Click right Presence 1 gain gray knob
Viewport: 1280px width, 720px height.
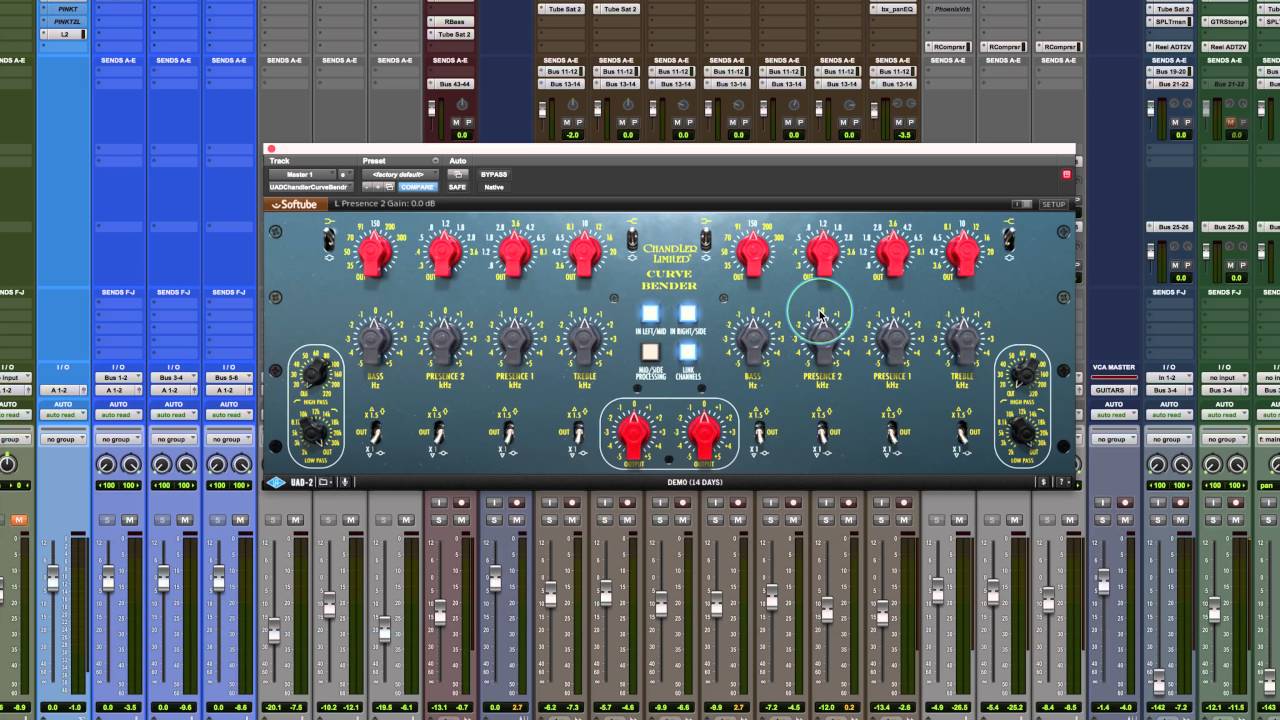point(892,342)
